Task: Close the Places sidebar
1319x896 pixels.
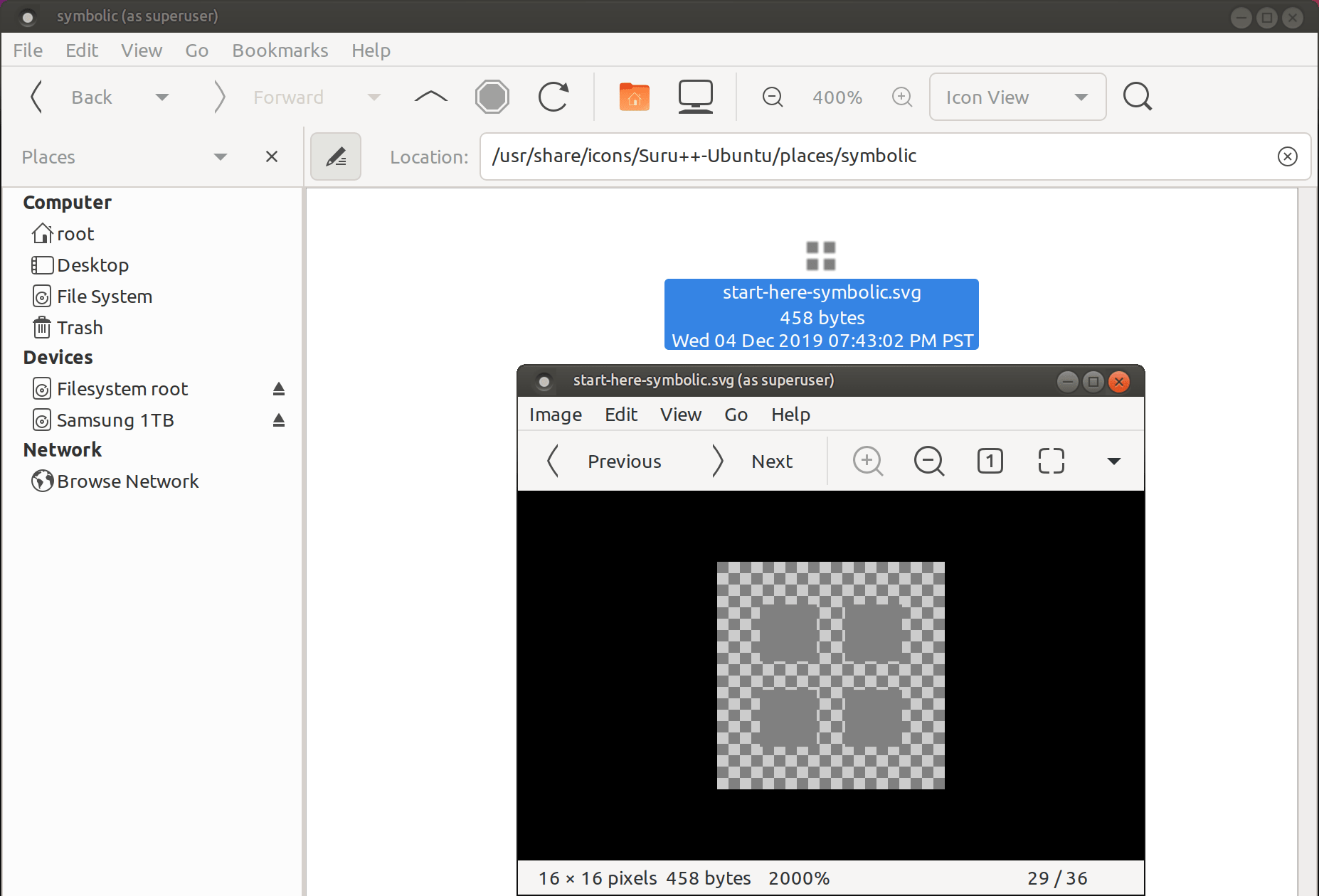Action: coord(272,156)
